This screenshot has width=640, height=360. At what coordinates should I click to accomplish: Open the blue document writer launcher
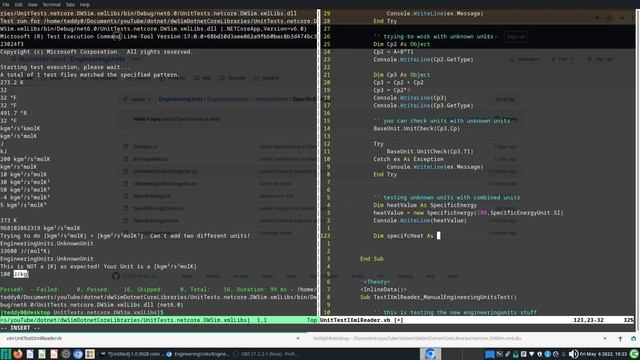30,354
